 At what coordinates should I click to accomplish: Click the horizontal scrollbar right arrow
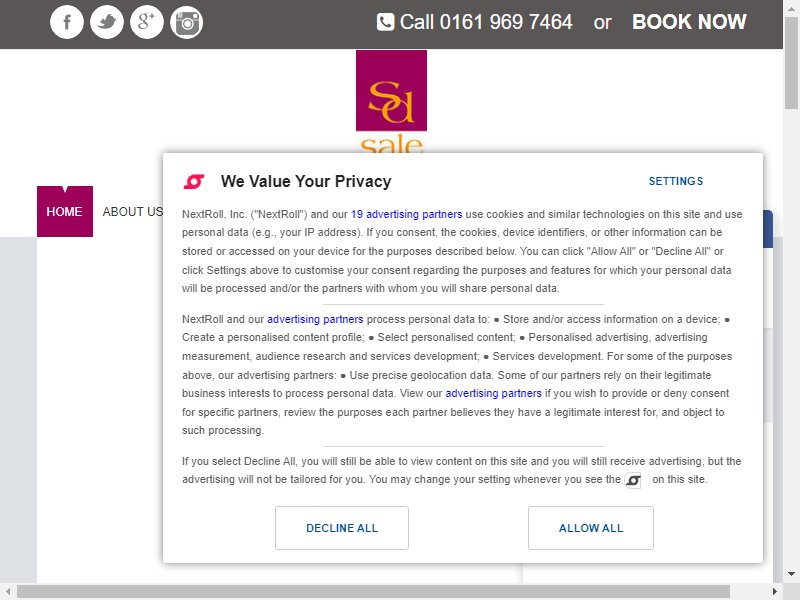pos(774,592)
